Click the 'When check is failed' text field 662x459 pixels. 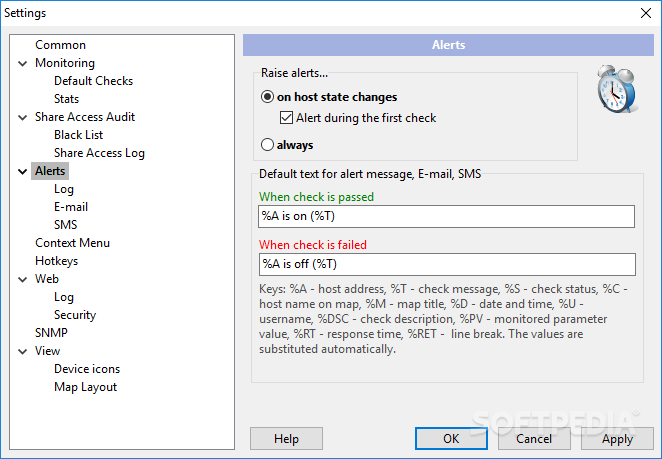coord(447,264)
